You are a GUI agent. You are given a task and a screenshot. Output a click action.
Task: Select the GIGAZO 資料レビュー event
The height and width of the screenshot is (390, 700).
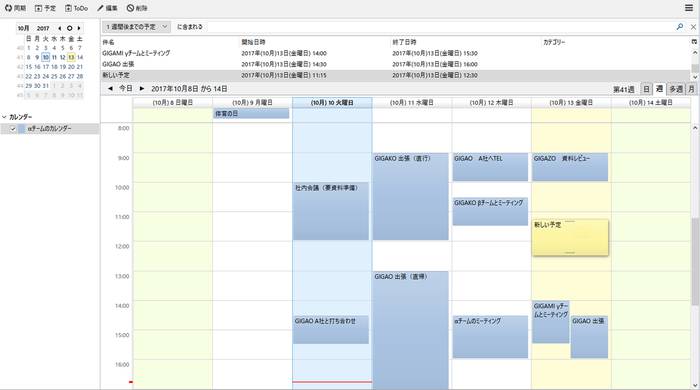click(570, 167)
